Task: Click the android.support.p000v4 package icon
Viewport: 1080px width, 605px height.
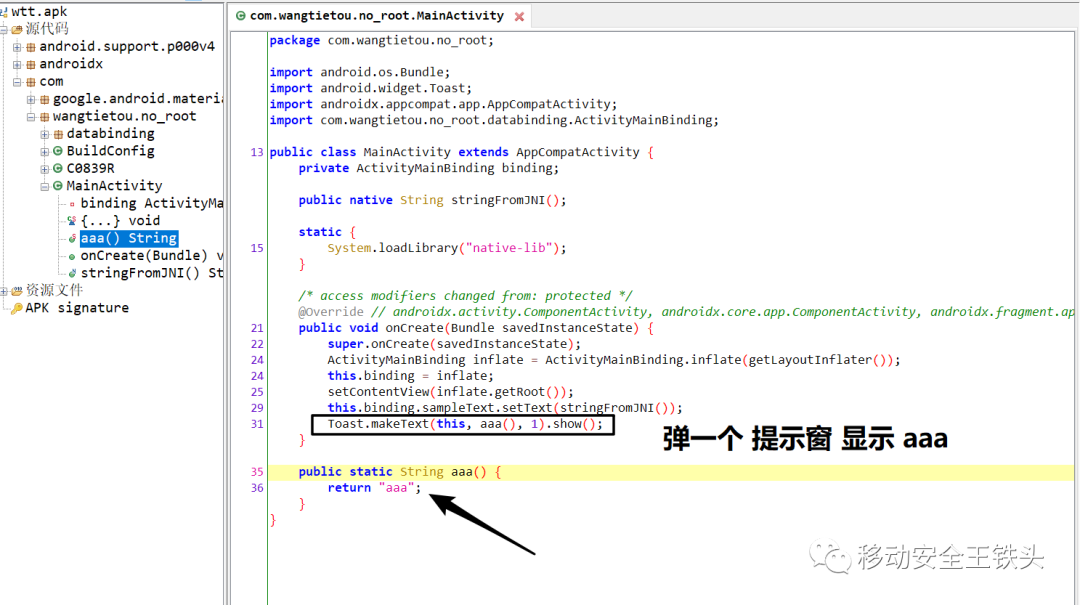Action: (30, 47)
